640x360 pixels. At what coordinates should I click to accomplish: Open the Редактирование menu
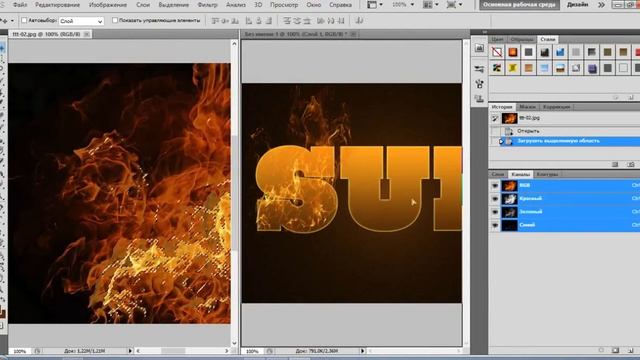coord(57,5)
